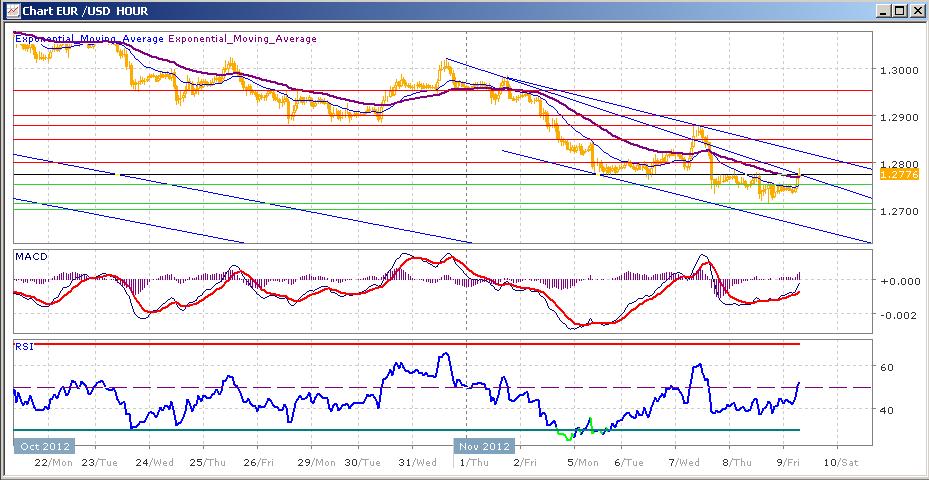Click the orange 1.2776 current price tag

pos(895,174)
